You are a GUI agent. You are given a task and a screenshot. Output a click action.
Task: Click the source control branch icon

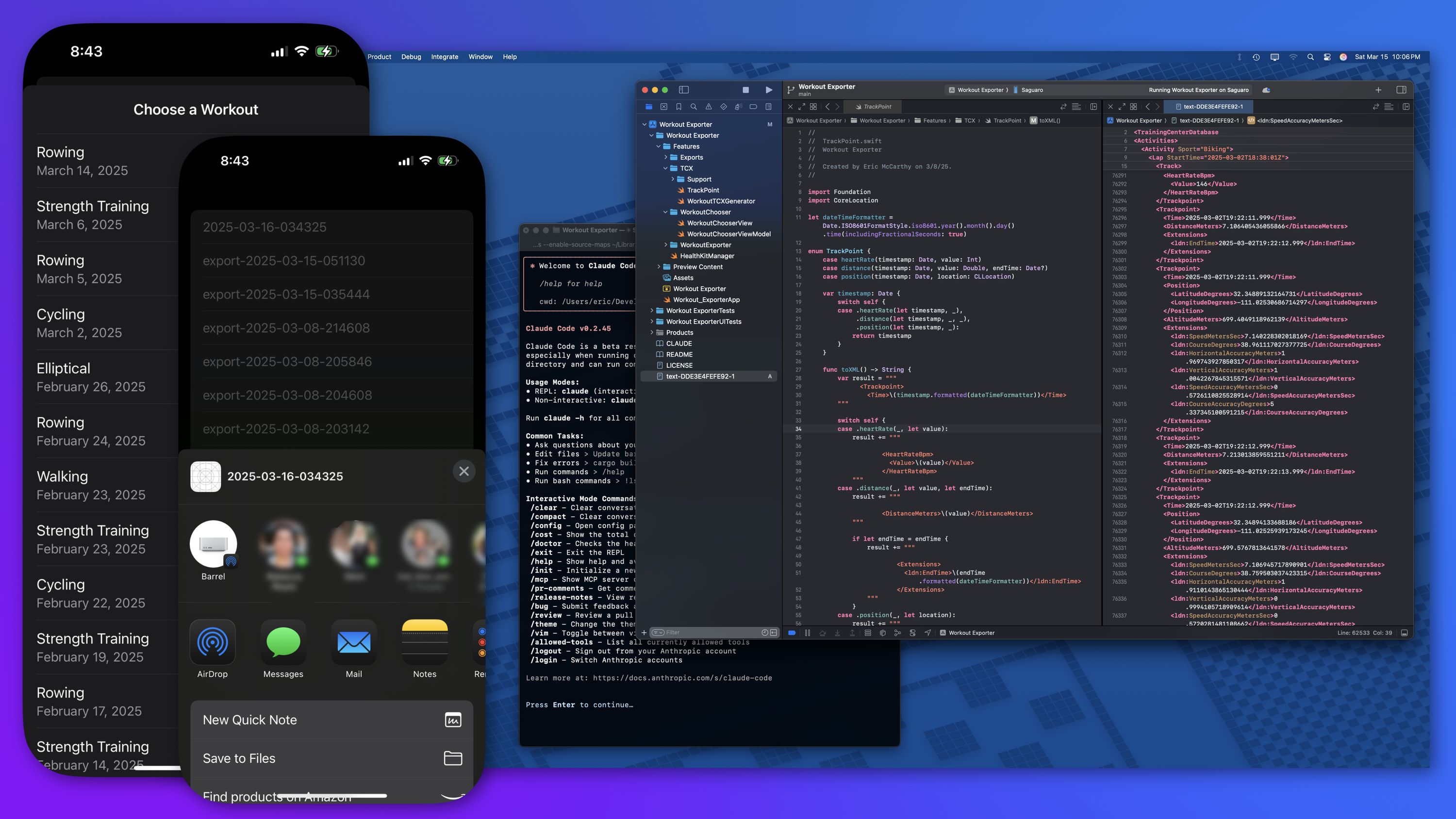click(791, 90)
